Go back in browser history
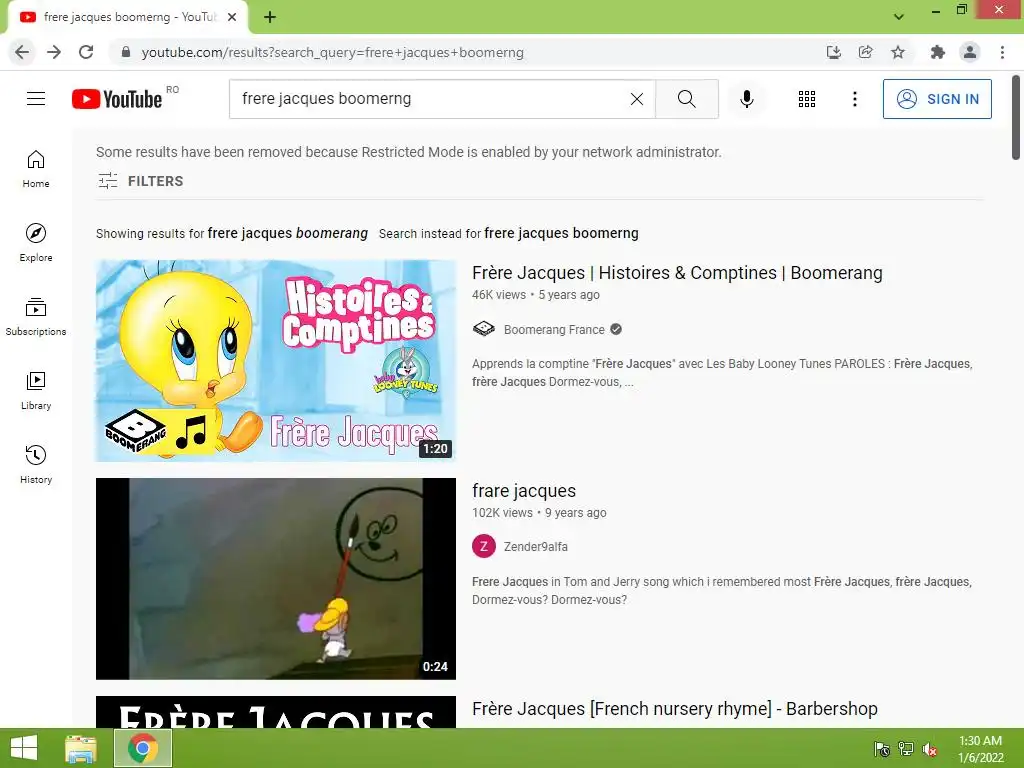Screen dimensions: 1024x768 [22, 52]
